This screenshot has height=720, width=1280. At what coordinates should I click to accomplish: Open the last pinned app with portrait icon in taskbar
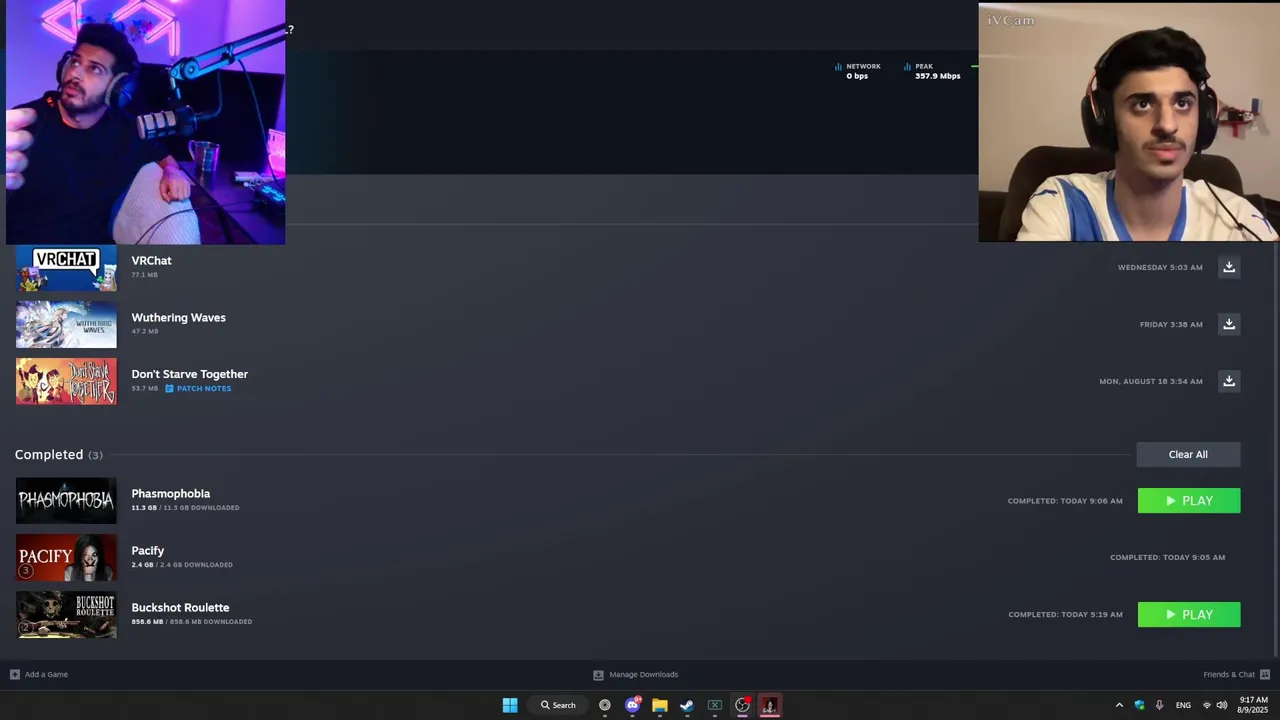(x=769, y=705)
